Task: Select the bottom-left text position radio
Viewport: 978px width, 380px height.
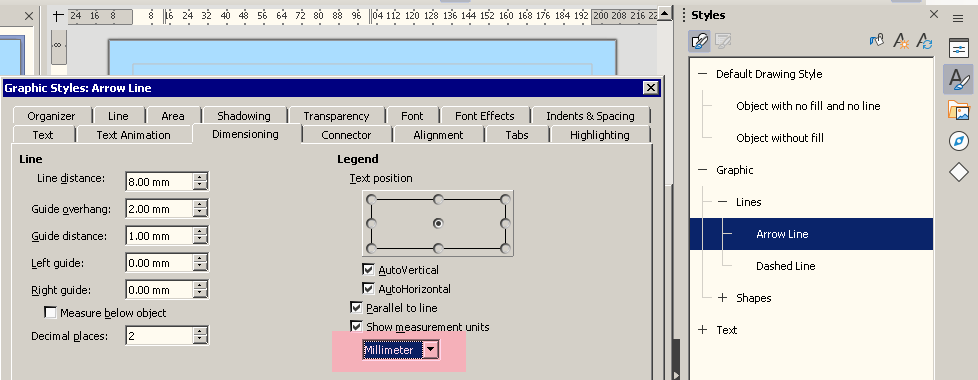Action: (372, 248)
